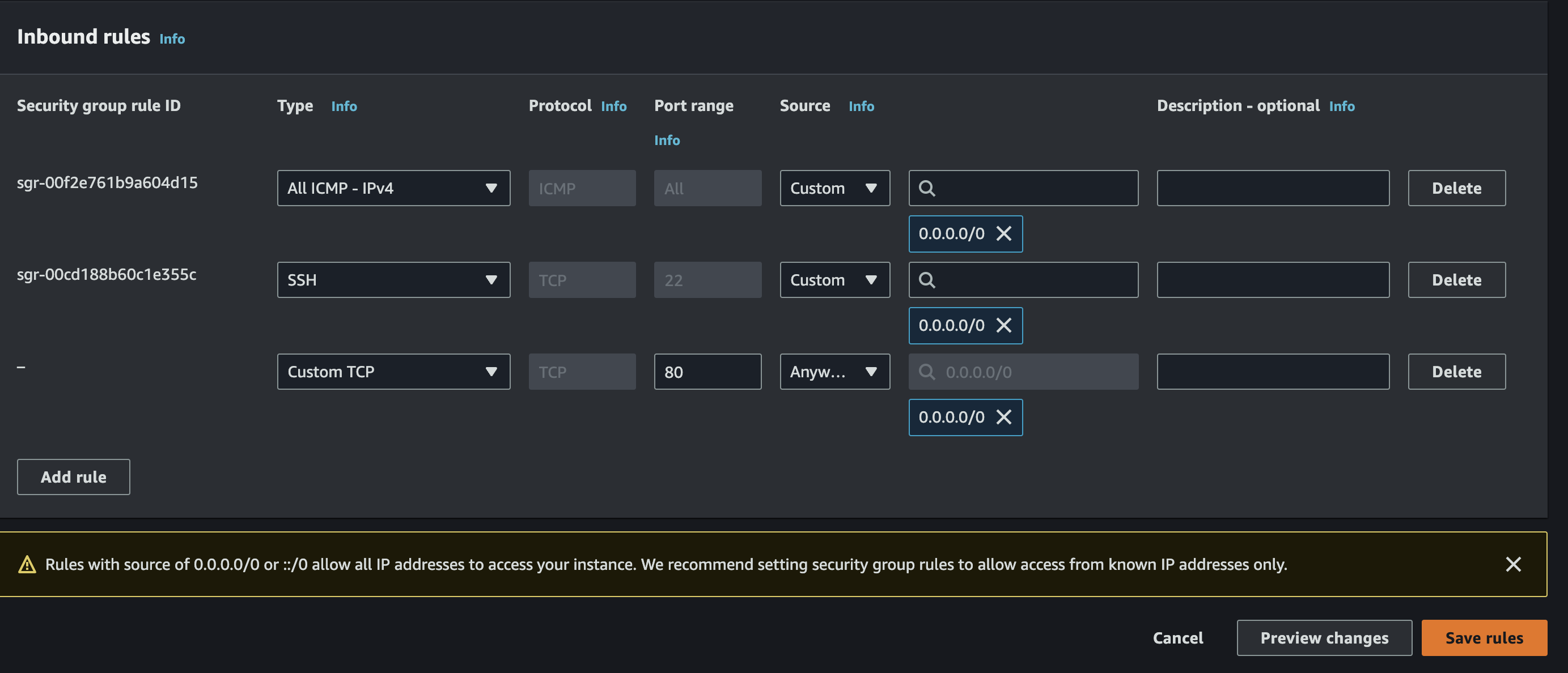Delete the port 80 Custom TCP rule
Viewport: 1568px width, 673px height.
coord(1456,372)
